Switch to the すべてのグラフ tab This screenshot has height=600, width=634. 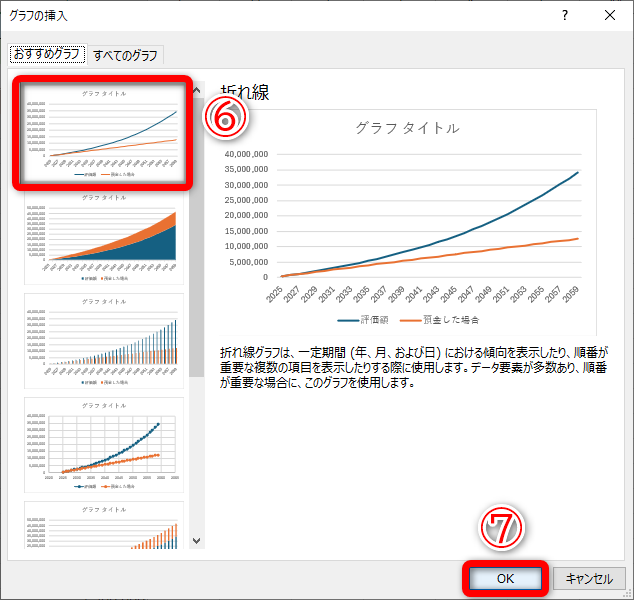pos(125,55)
